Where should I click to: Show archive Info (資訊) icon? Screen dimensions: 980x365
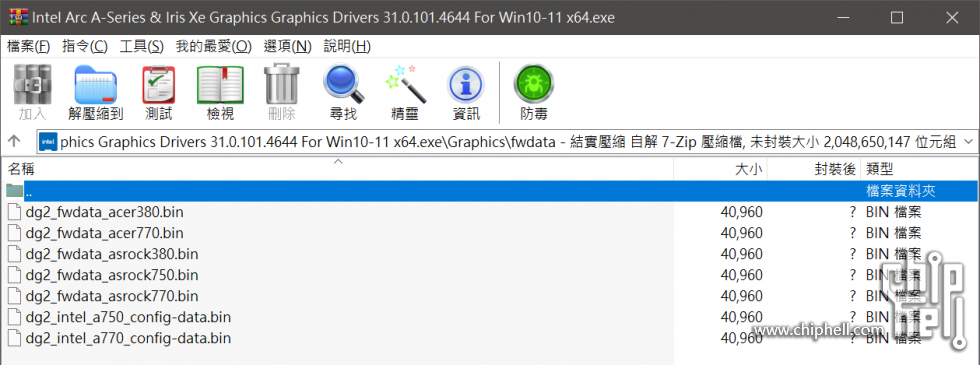tap(466, 84)
